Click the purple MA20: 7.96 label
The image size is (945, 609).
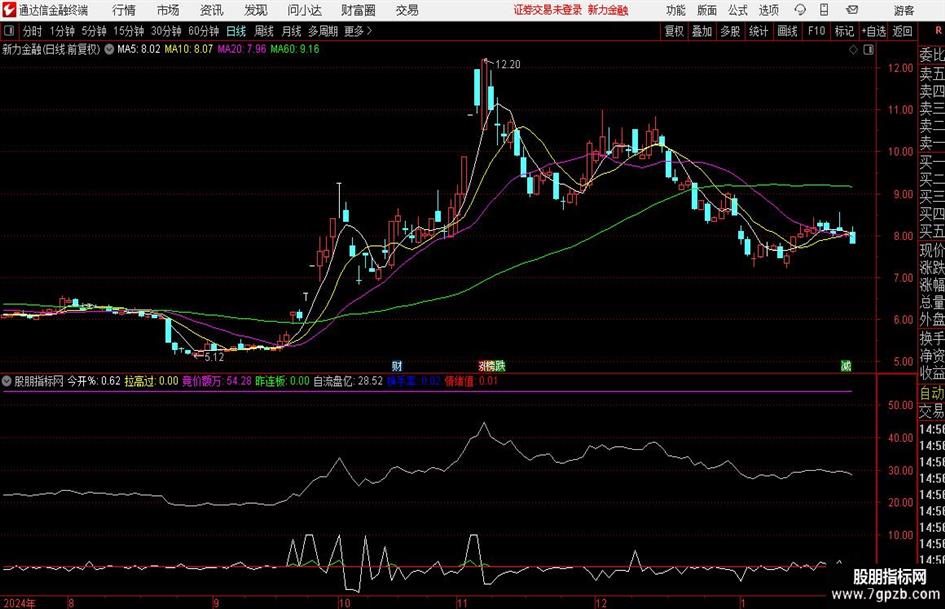(x=242, y=49)
